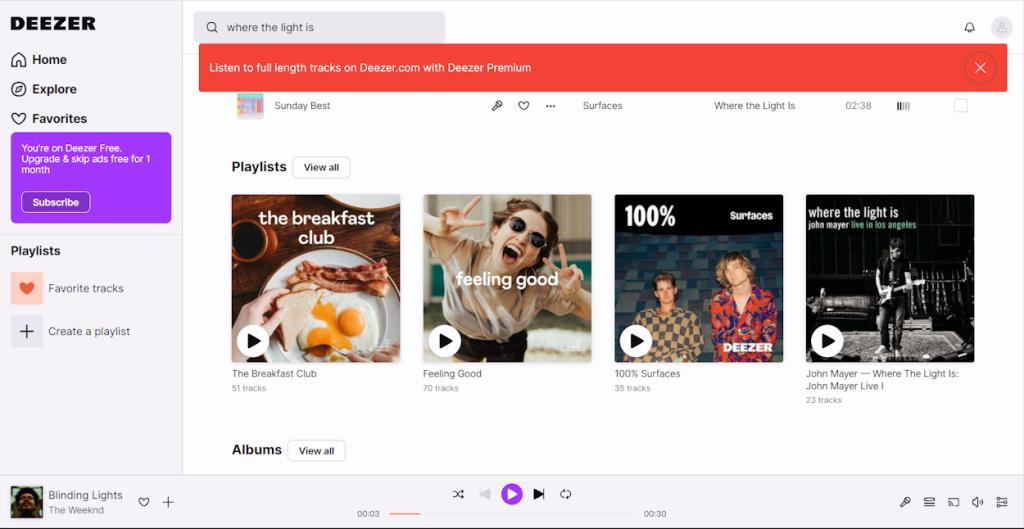Play the 100% Surfaces playlist
This screenshot has width=1024, height=529.
[636, 341]
